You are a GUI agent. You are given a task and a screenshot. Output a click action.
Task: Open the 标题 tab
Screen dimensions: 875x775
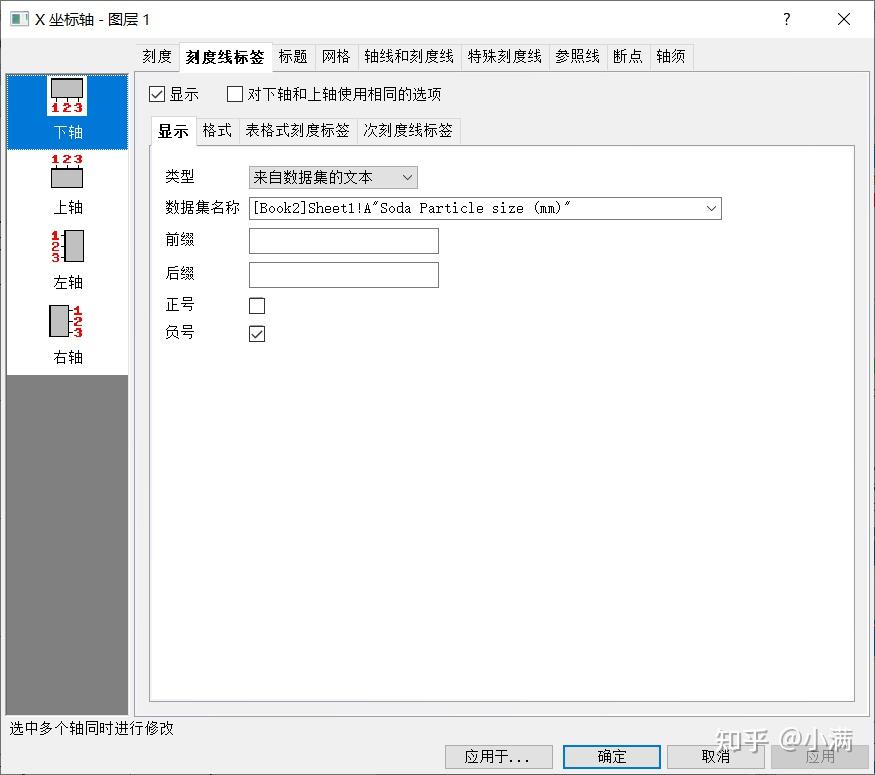click(x=293, y=56)
